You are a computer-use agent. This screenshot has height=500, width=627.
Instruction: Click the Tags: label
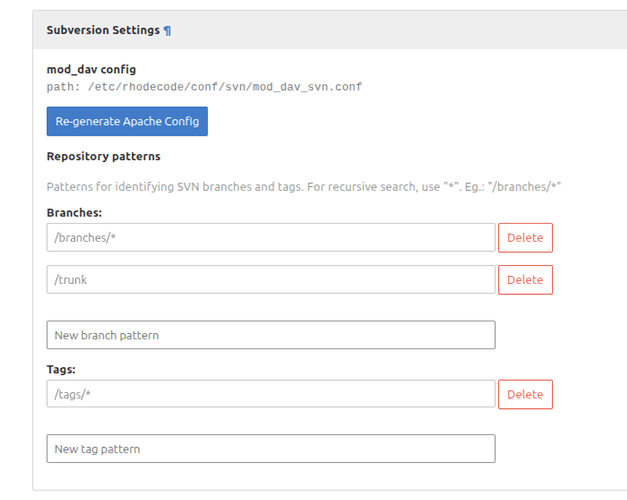click(61, 369)
